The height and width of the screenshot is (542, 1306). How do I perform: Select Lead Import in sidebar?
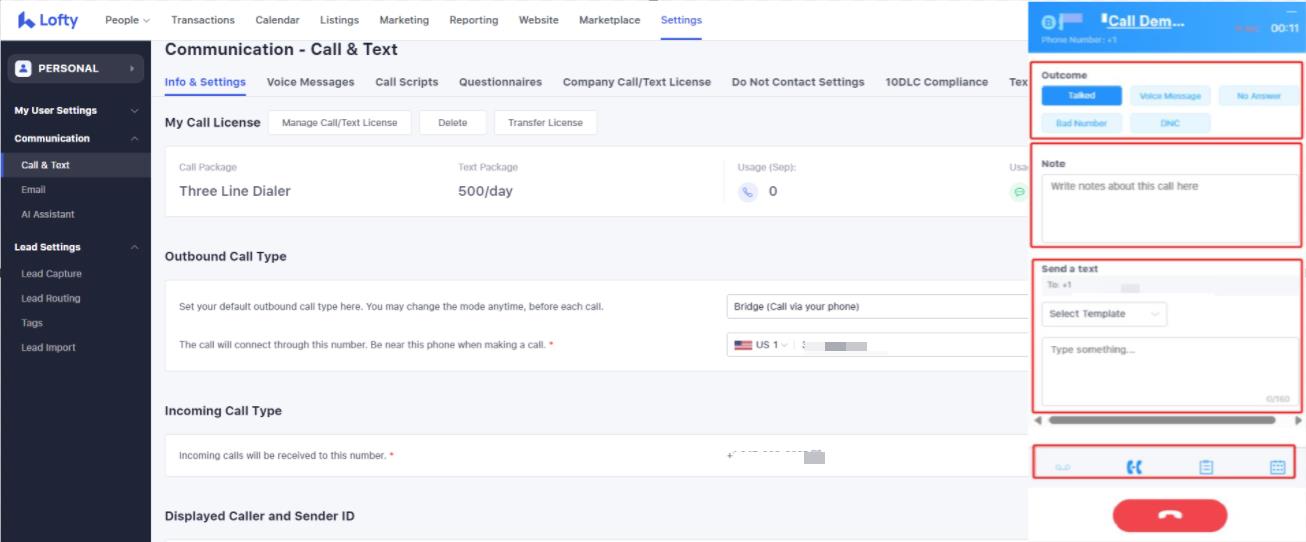[x=48, y=348]
